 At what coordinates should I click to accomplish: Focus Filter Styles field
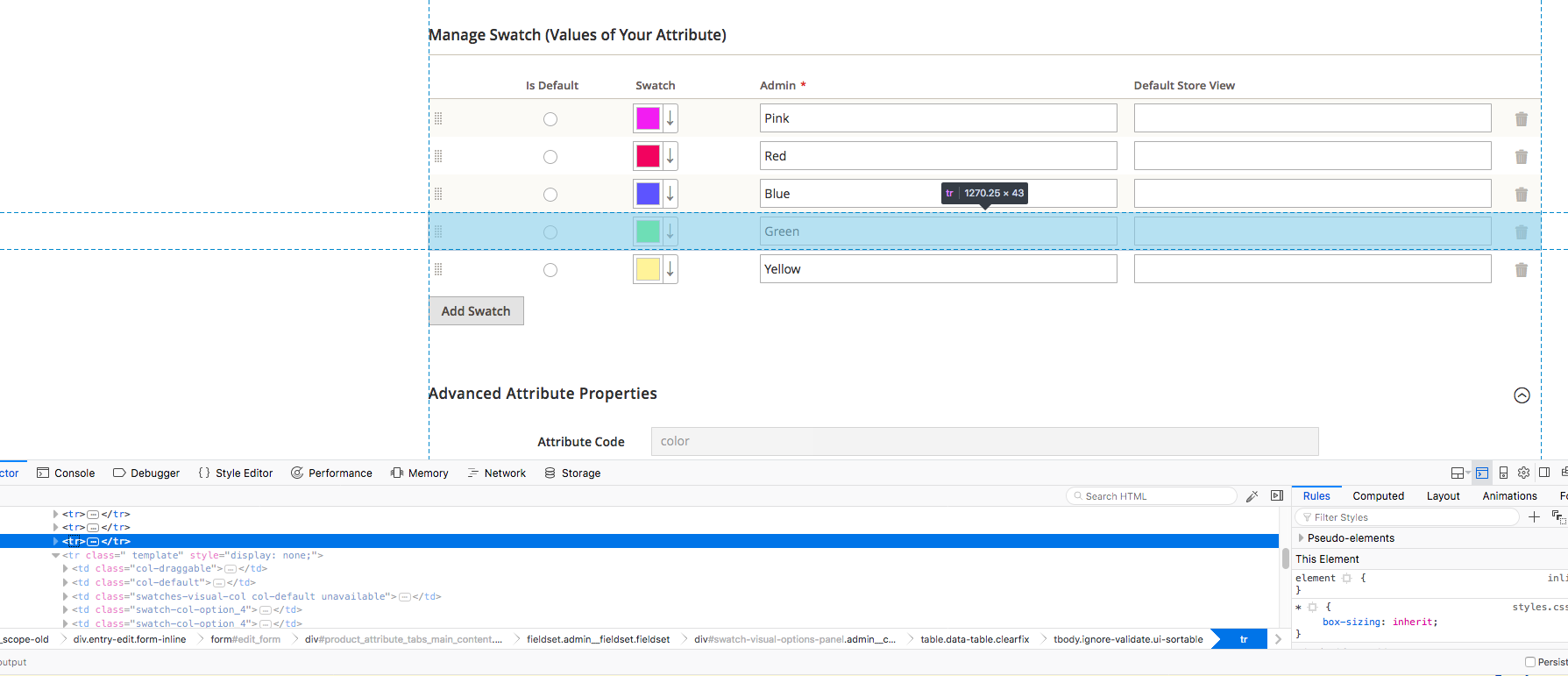point(1407,517)
